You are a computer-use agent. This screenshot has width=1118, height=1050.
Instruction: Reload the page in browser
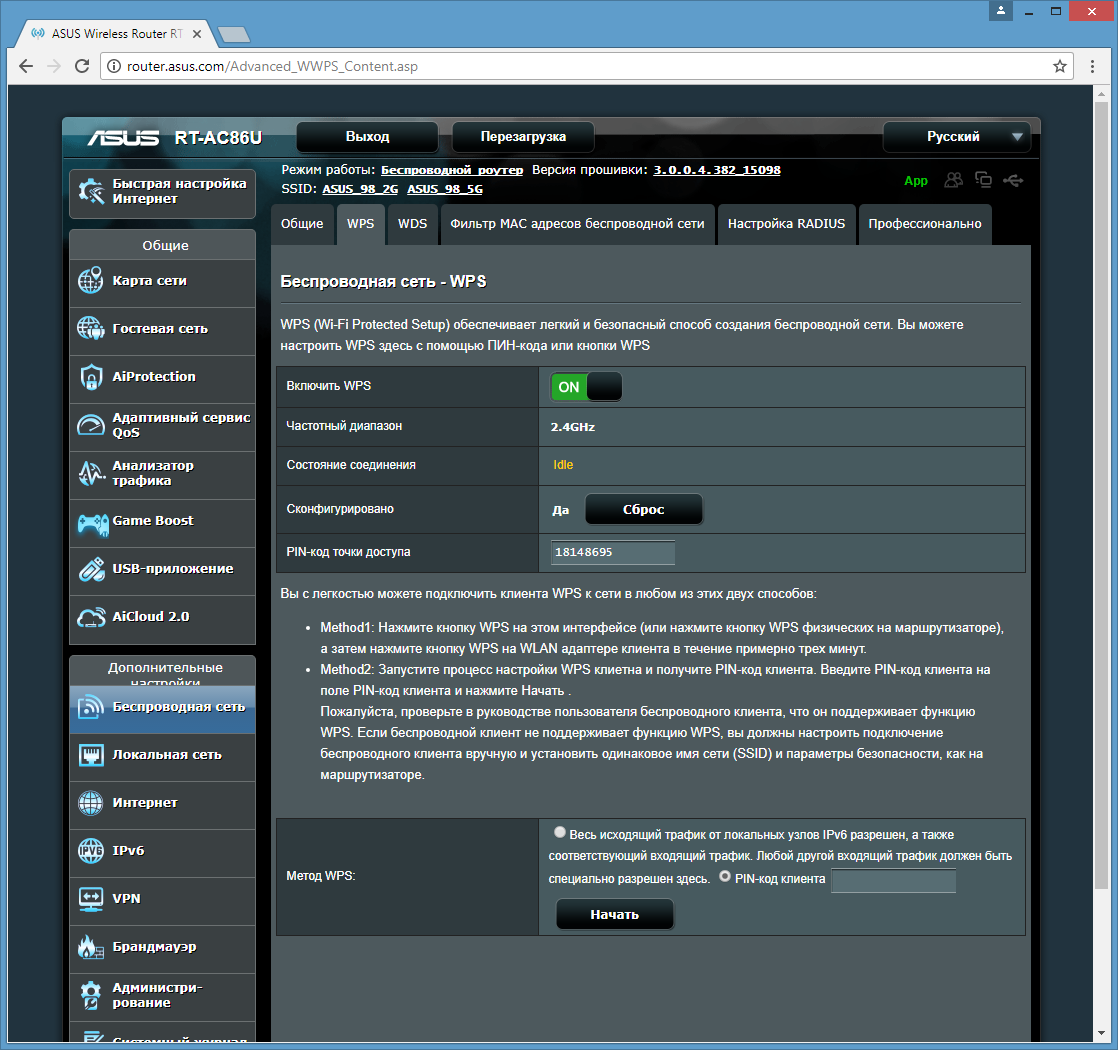pos(82,66)
